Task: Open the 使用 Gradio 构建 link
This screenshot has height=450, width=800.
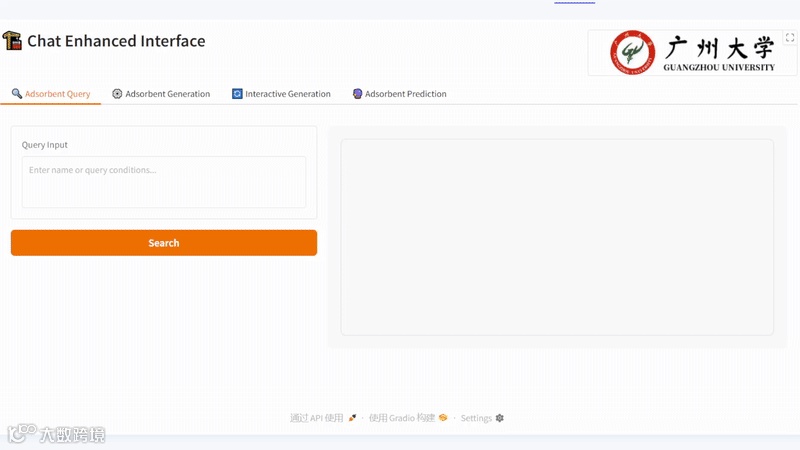Action: pyautogui.click(x=408, y=418)
